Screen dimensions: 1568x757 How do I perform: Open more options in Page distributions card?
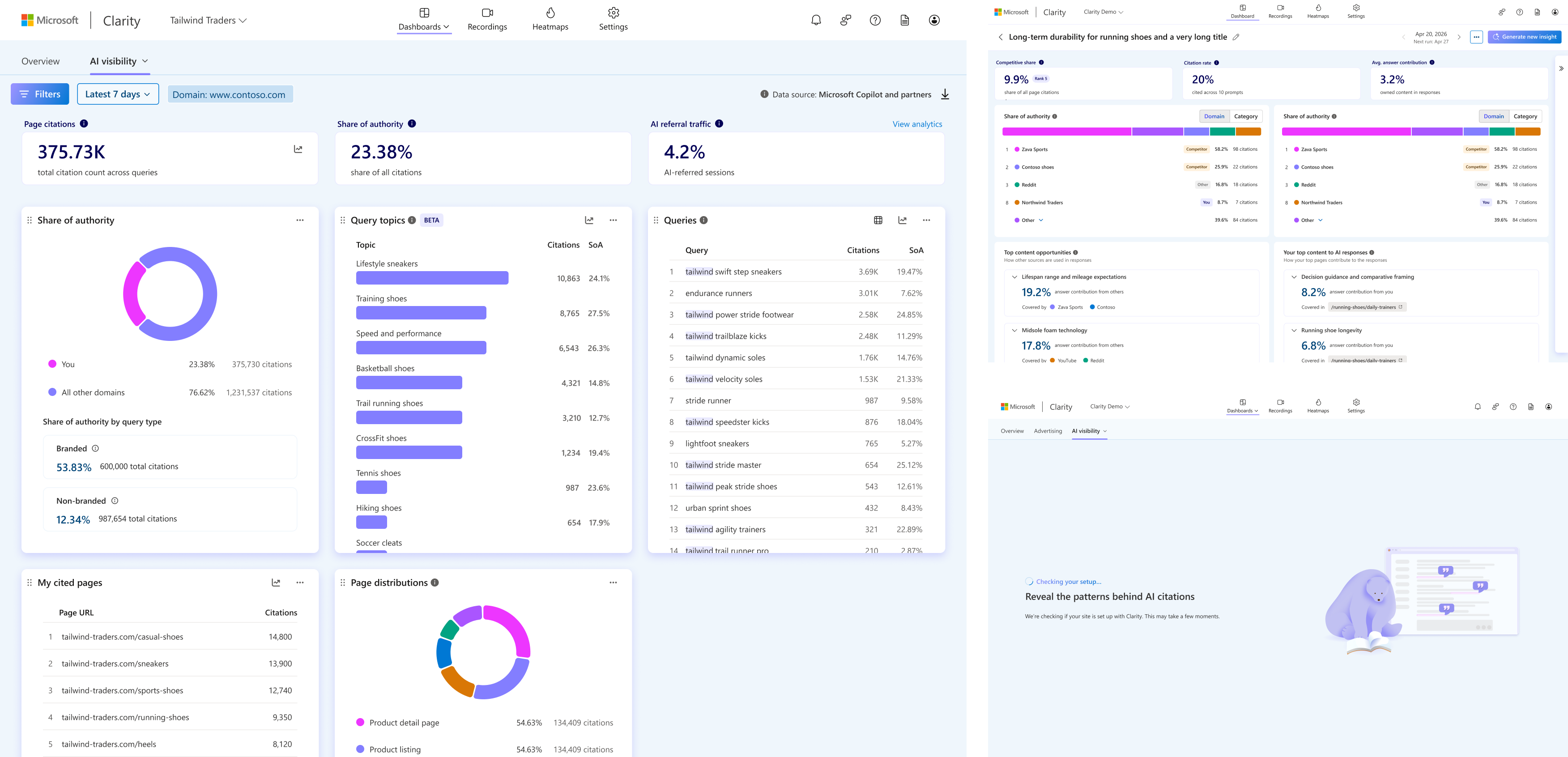point(613,583)
